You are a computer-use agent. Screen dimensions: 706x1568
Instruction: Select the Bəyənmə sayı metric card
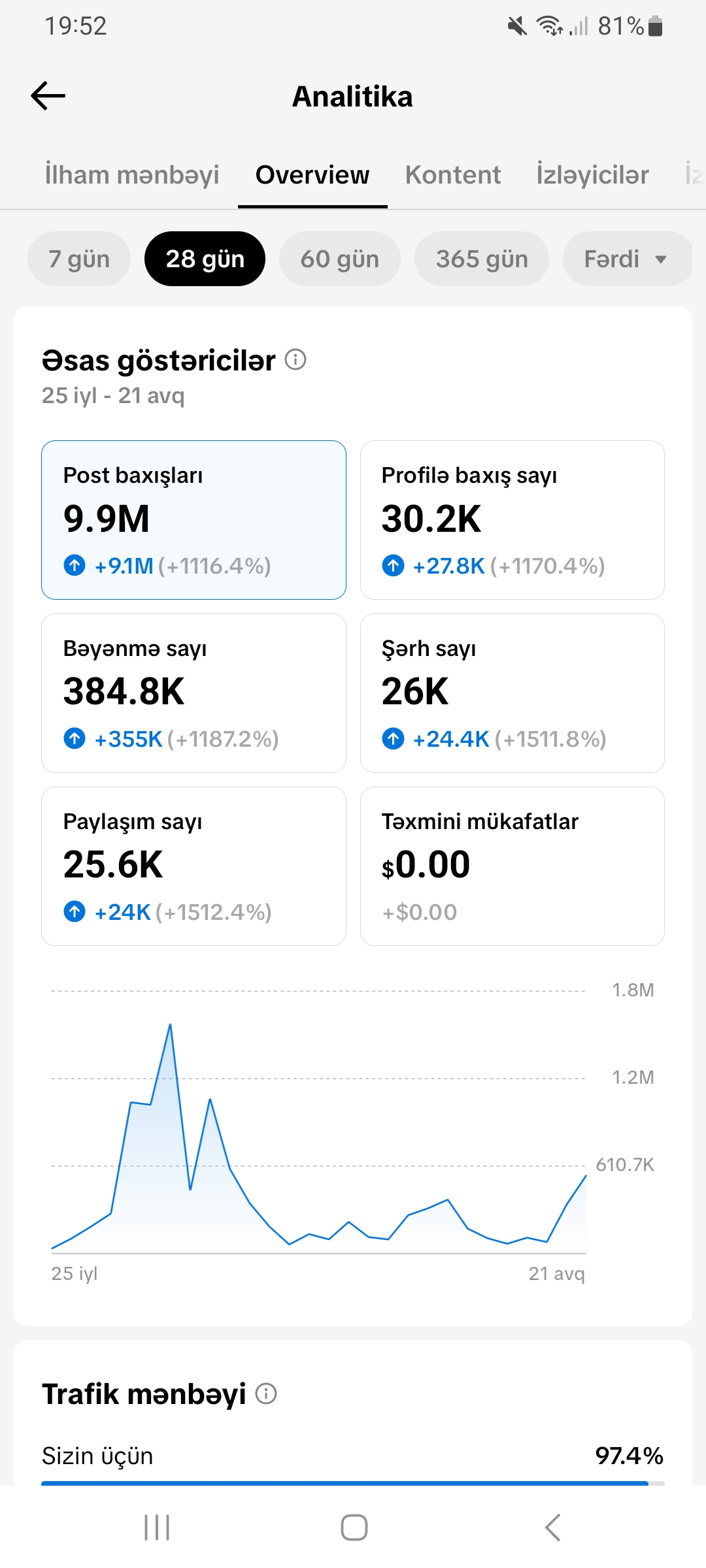(x=193, y=693)
